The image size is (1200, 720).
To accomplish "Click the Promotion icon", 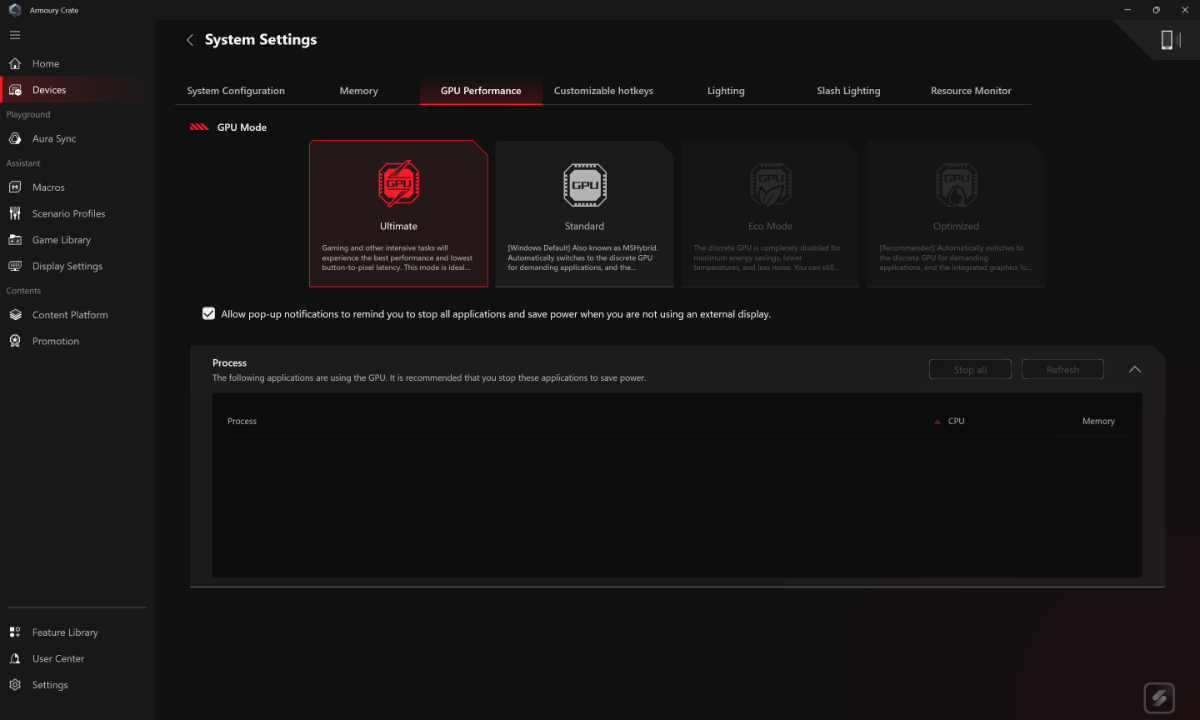I will (15, 341).
